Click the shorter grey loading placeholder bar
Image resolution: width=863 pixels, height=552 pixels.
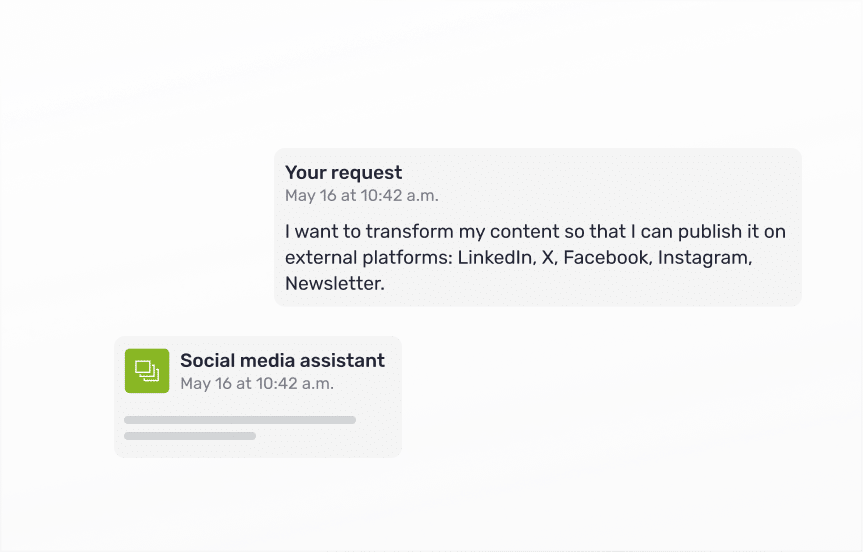point(190,436)
